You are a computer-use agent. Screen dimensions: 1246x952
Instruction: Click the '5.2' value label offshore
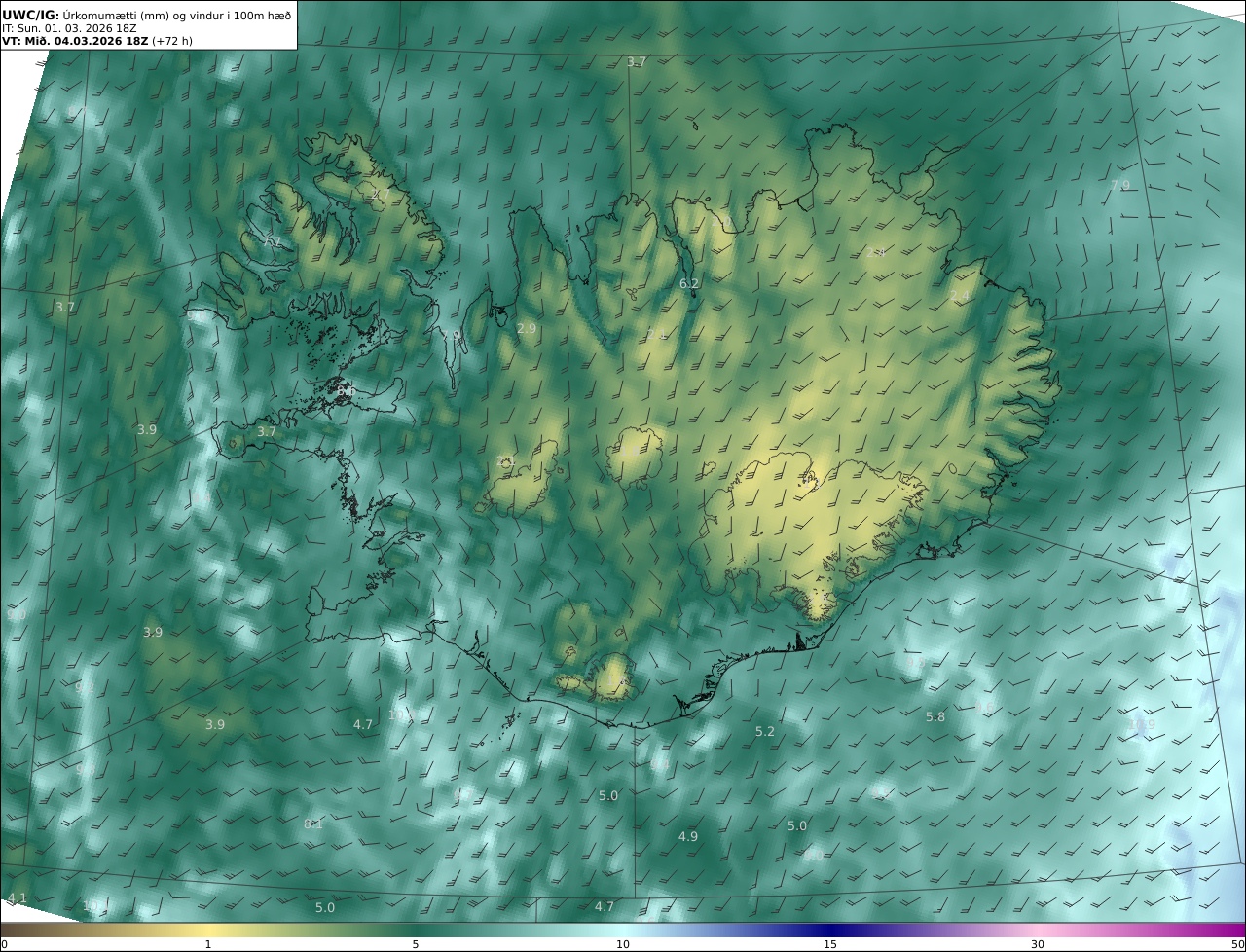[x=765, y=731]
